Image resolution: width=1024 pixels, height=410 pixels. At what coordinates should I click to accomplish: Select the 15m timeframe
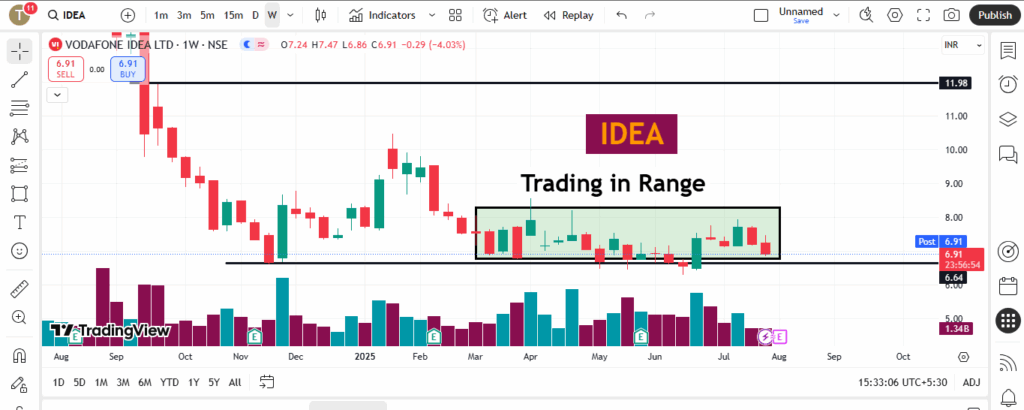tap(232, 15)
